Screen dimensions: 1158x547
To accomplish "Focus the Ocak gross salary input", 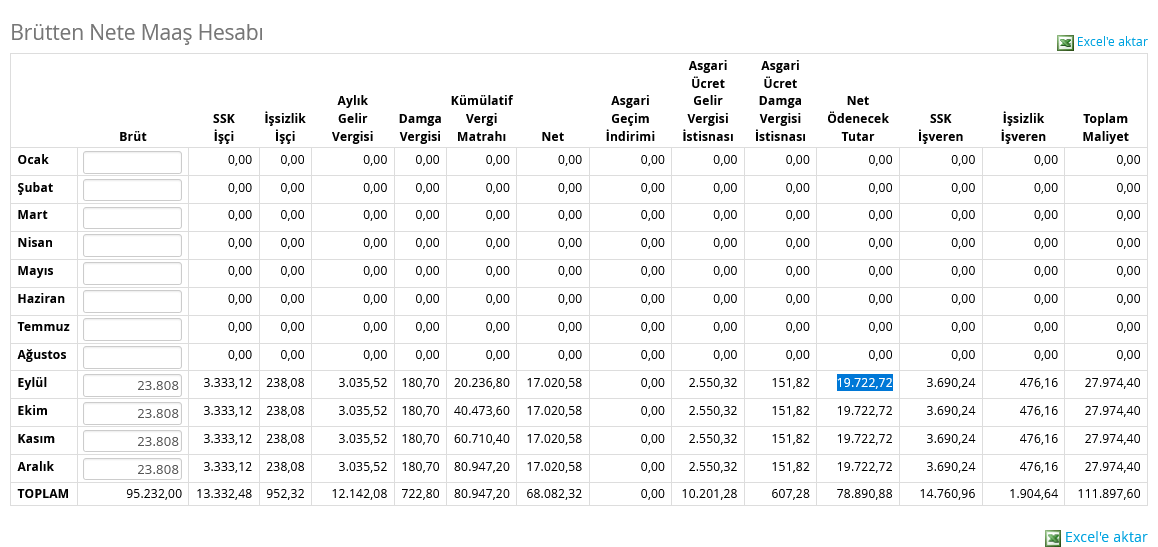I will click(x=132, y=162).
